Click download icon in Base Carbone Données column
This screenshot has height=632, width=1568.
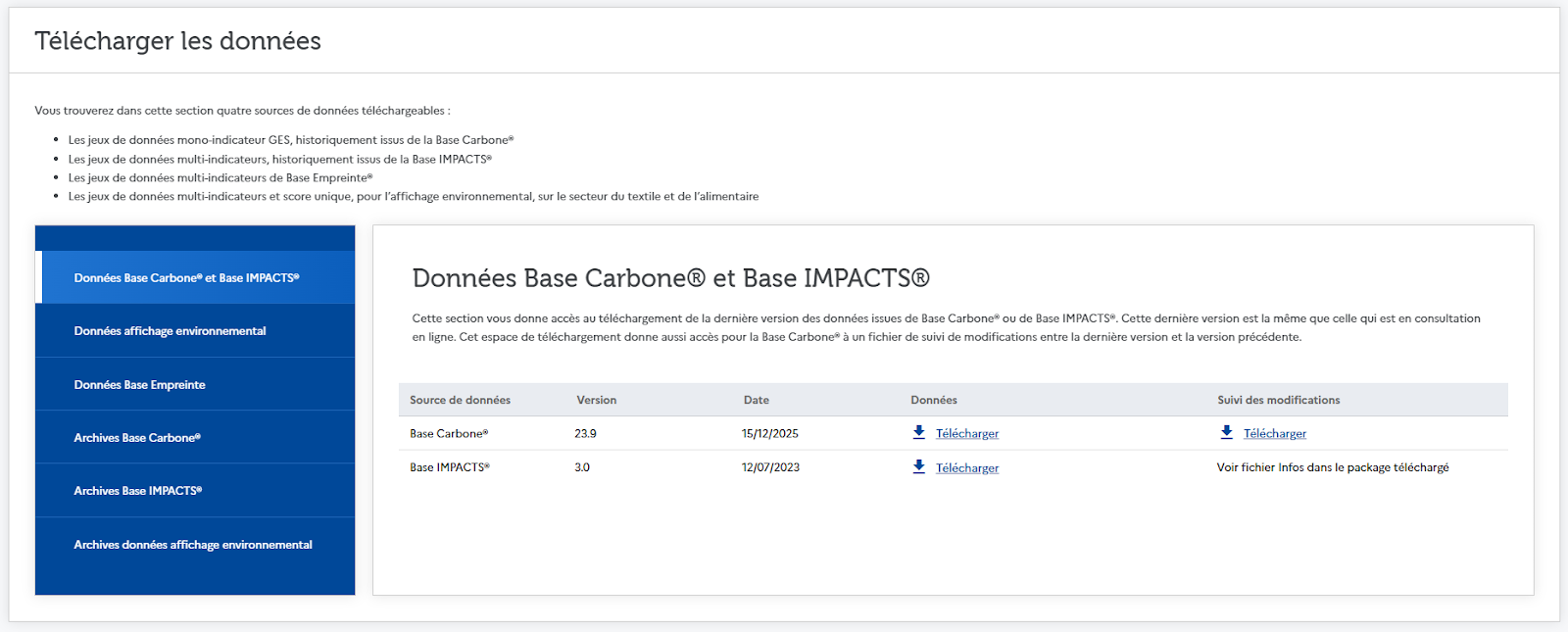pos(919,432)
